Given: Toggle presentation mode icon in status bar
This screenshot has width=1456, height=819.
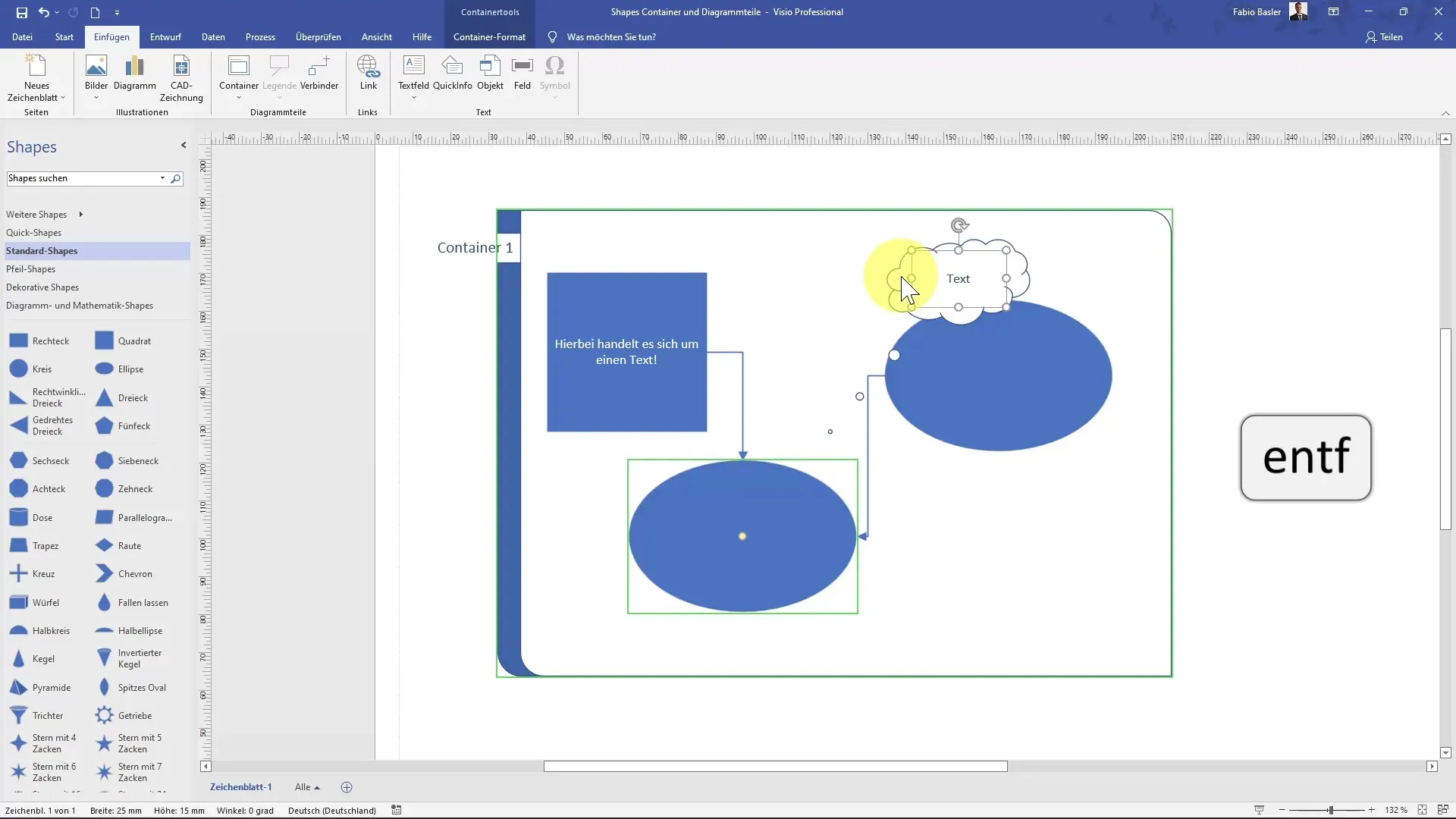Looking at the screenshot, I should point(1259,810).
